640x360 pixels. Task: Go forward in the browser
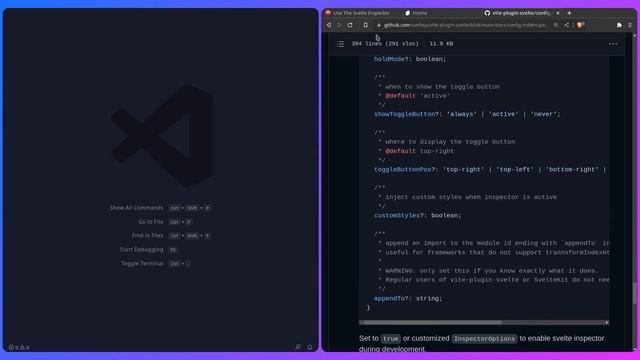tap(339, 25)
